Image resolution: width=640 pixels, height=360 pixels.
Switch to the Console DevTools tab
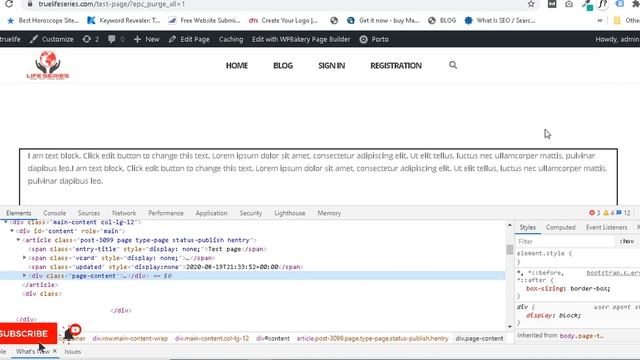tap(54, 213)
